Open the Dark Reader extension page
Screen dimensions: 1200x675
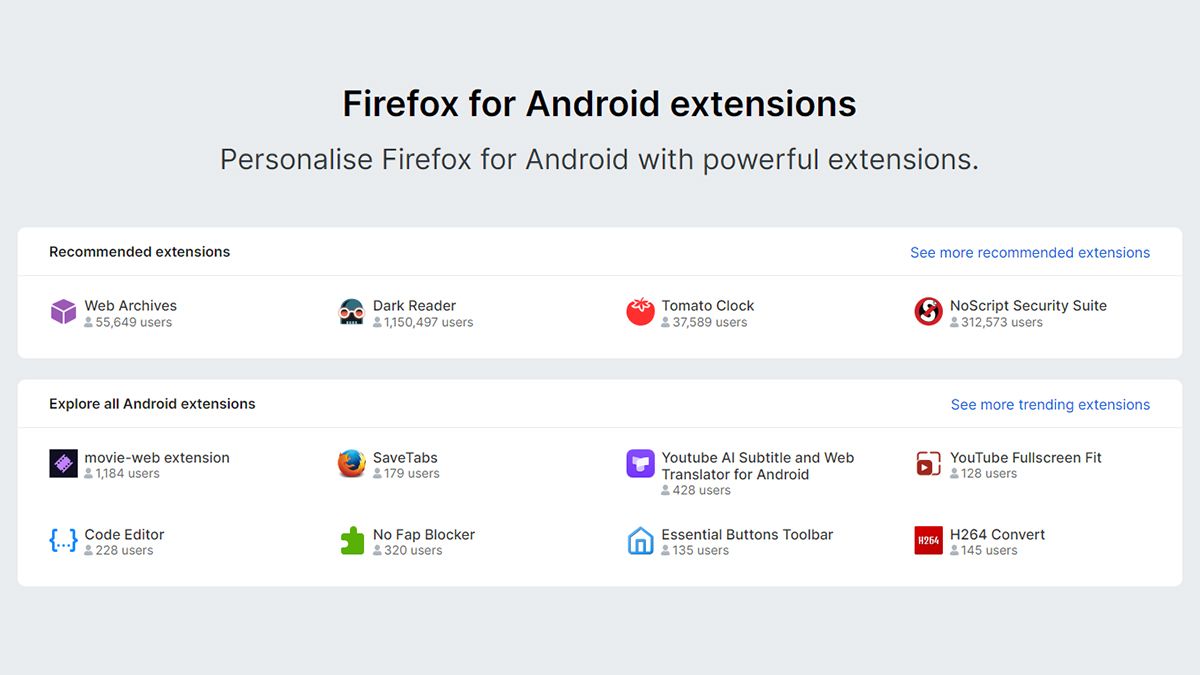414,305
